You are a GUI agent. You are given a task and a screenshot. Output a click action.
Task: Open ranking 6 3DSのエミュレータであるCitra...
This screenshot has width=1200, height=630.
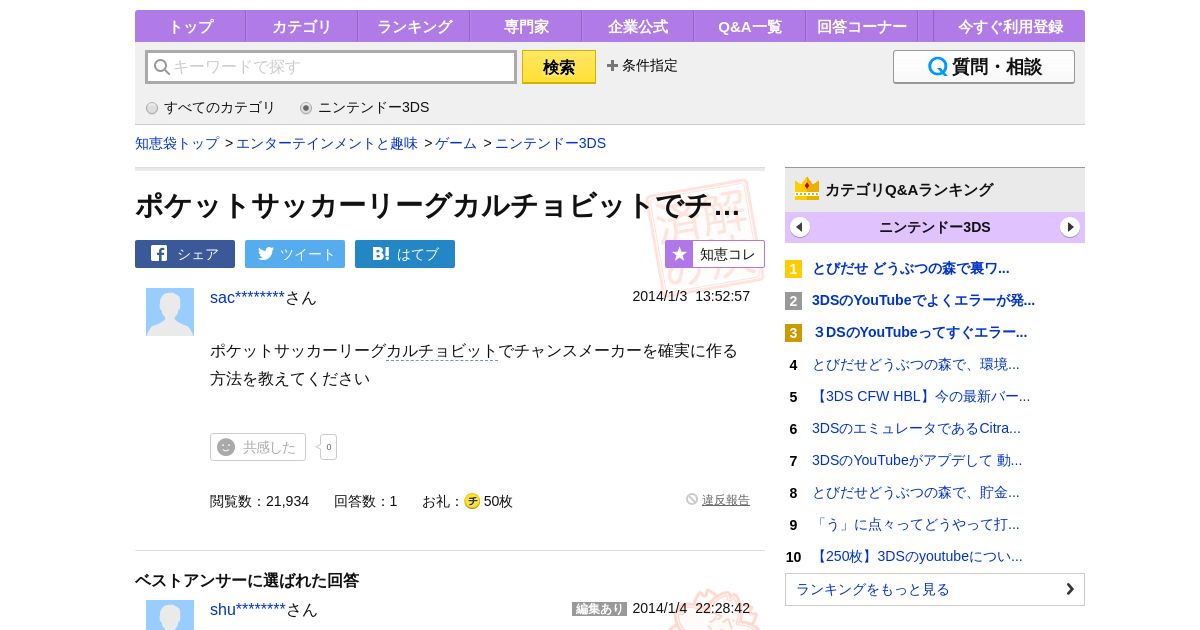click(916, 428)
